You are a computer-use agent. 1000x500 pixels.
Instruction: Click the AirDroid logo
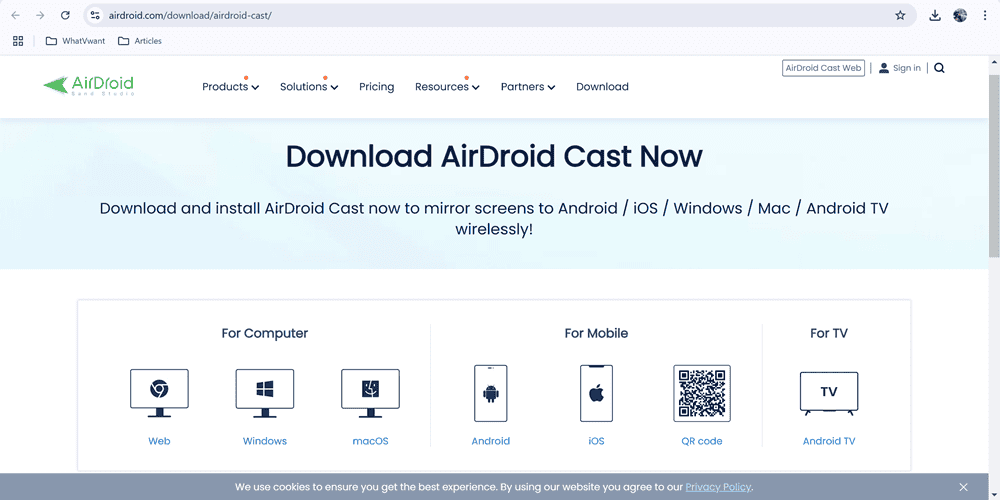89,85
